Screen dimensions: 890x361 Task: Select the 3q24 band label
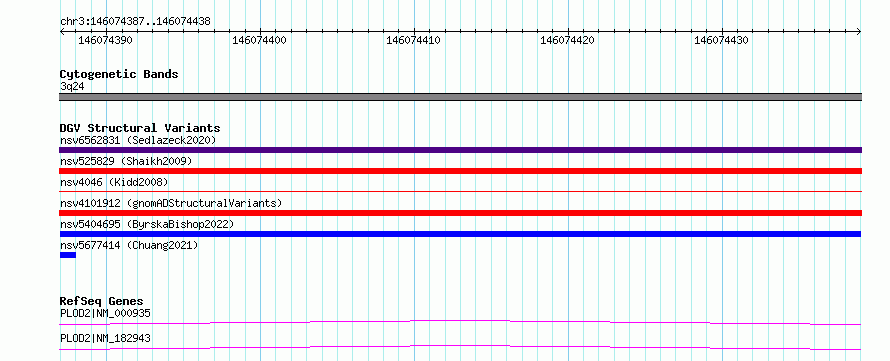[x=72, y=86]
